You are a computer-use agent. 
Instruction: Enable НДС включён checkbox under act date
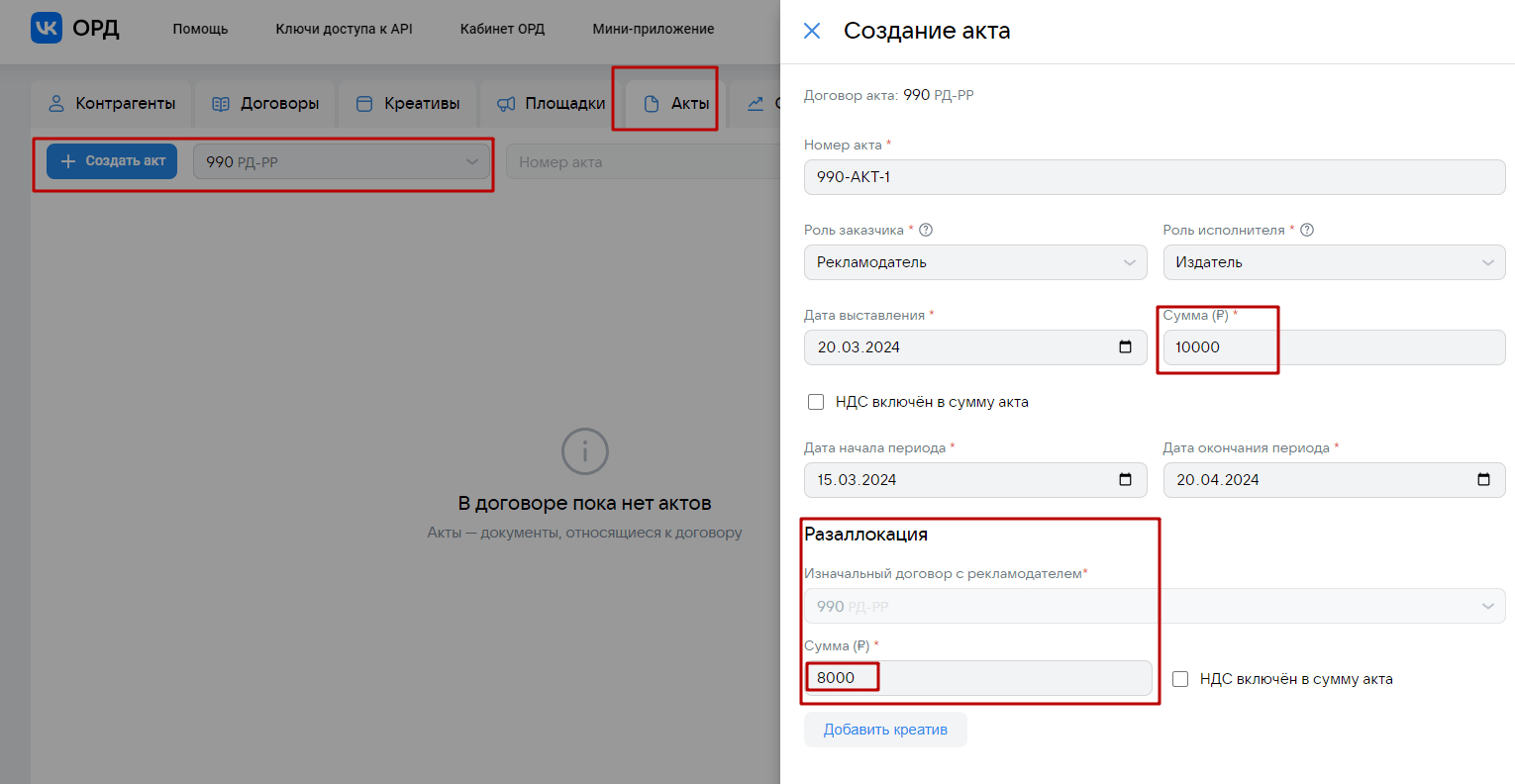tap(816, 402)
